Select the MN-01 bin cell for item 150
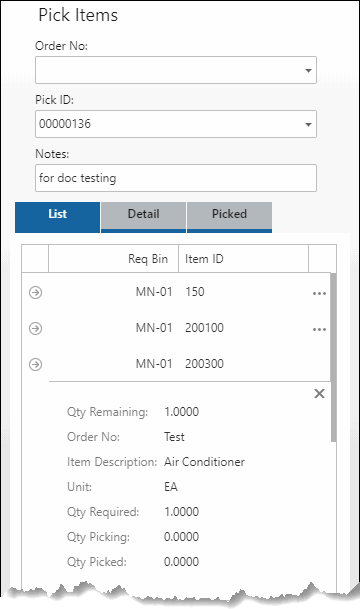Screen dimensions: 360x609 tap(154, 292)
